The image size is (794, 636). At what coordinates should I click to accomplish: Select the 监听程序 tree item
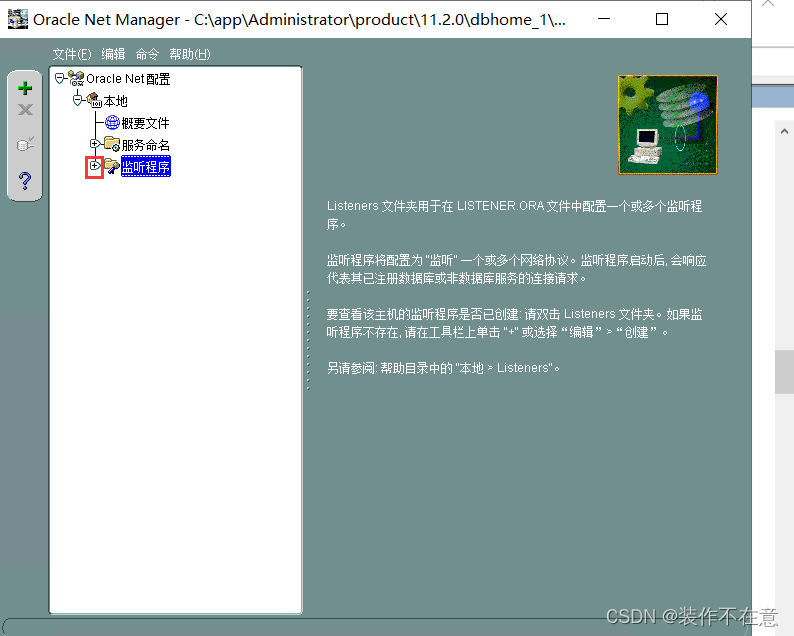coord(146,167)
